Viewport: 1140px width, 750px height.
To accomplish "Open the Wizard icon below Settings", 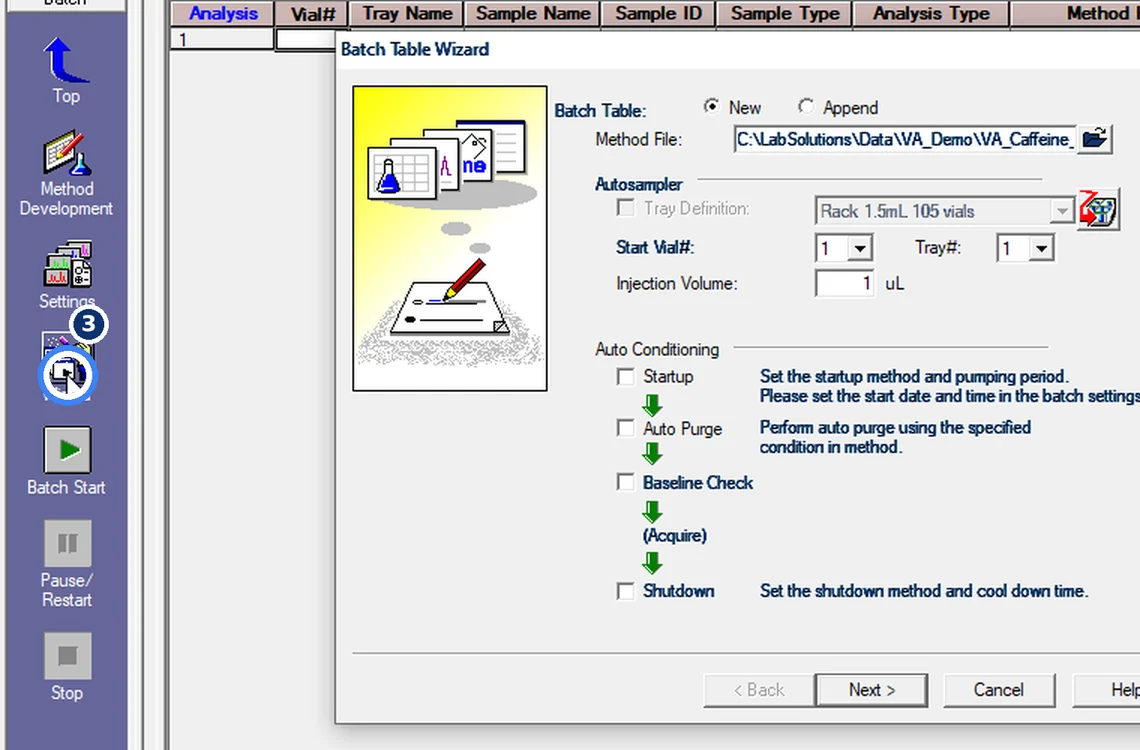I will point(67,367).
